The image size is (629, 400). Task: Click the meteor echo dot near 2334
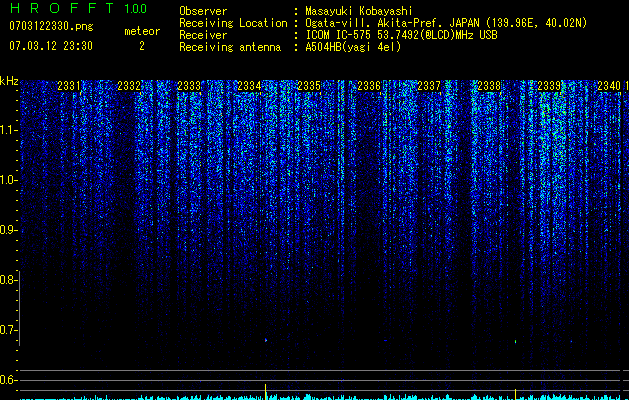click(x=266, y=340)
